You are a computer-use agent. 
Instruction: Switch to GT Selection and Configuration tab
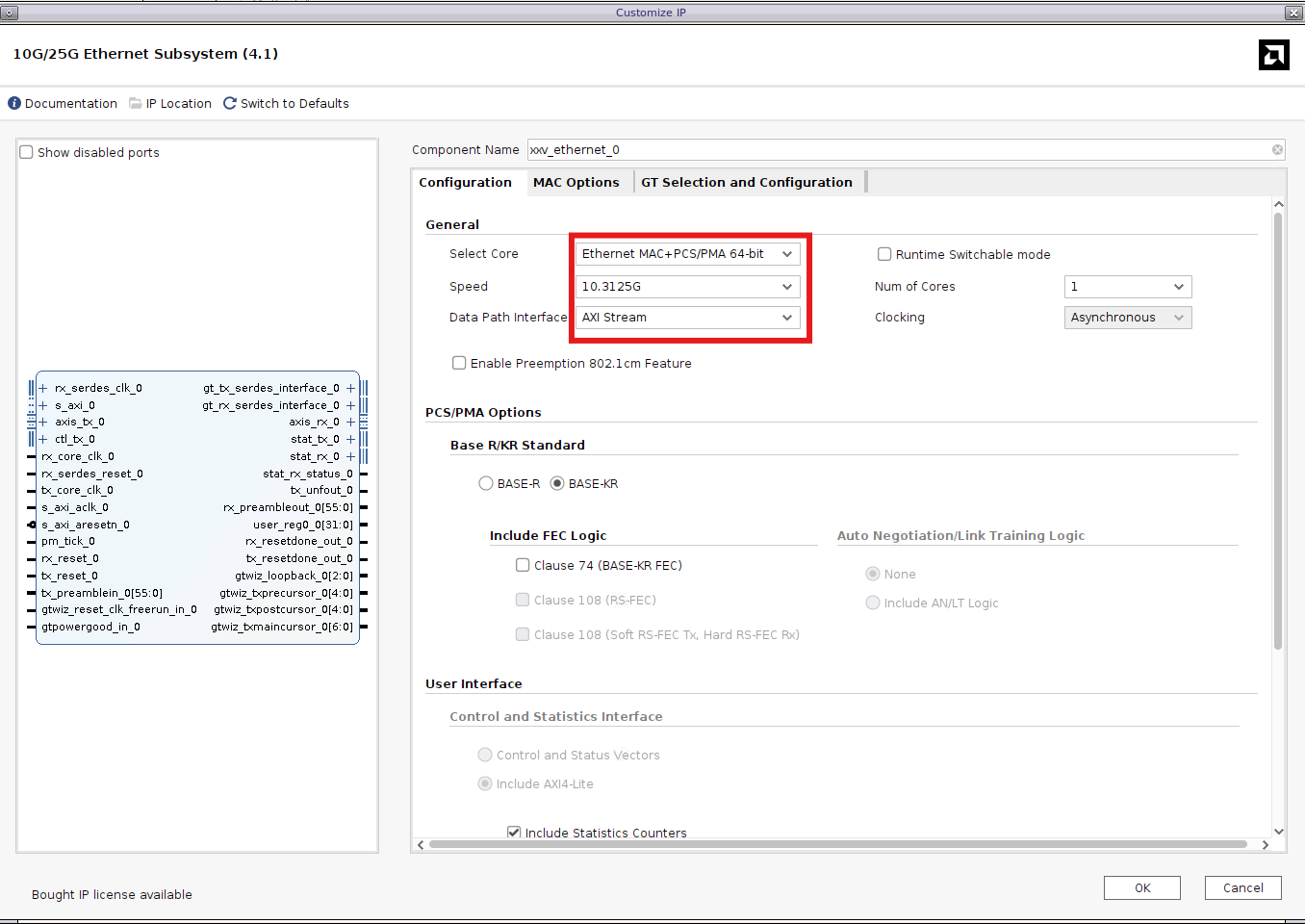pos(746,182)
